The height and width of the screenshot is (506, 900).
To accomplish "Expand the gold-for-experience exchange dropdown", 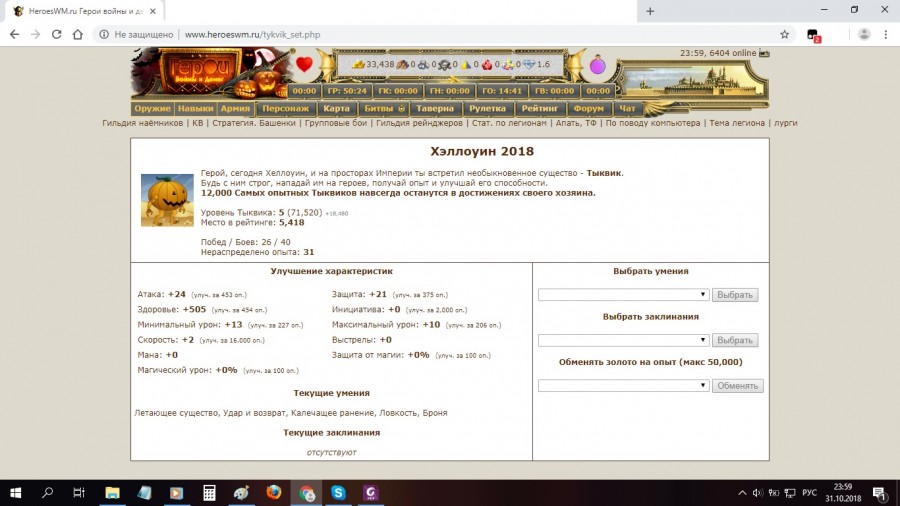I will pos(623,386).
